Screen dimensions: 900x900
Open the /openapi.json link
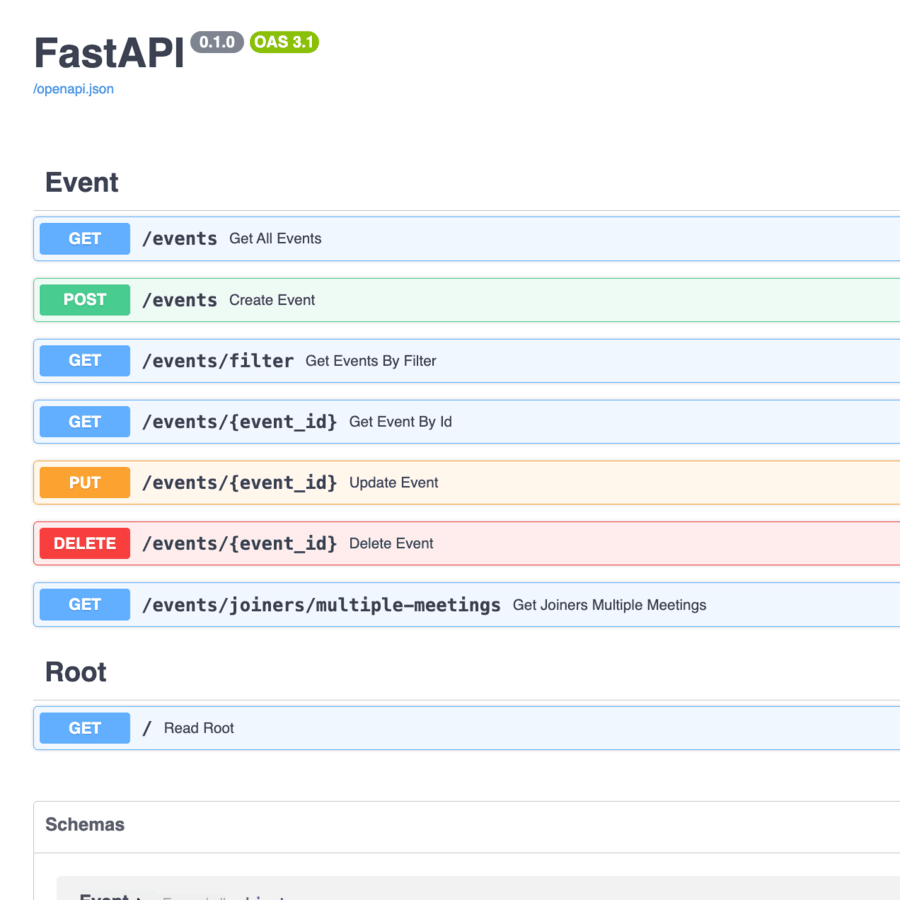point(74,89)
